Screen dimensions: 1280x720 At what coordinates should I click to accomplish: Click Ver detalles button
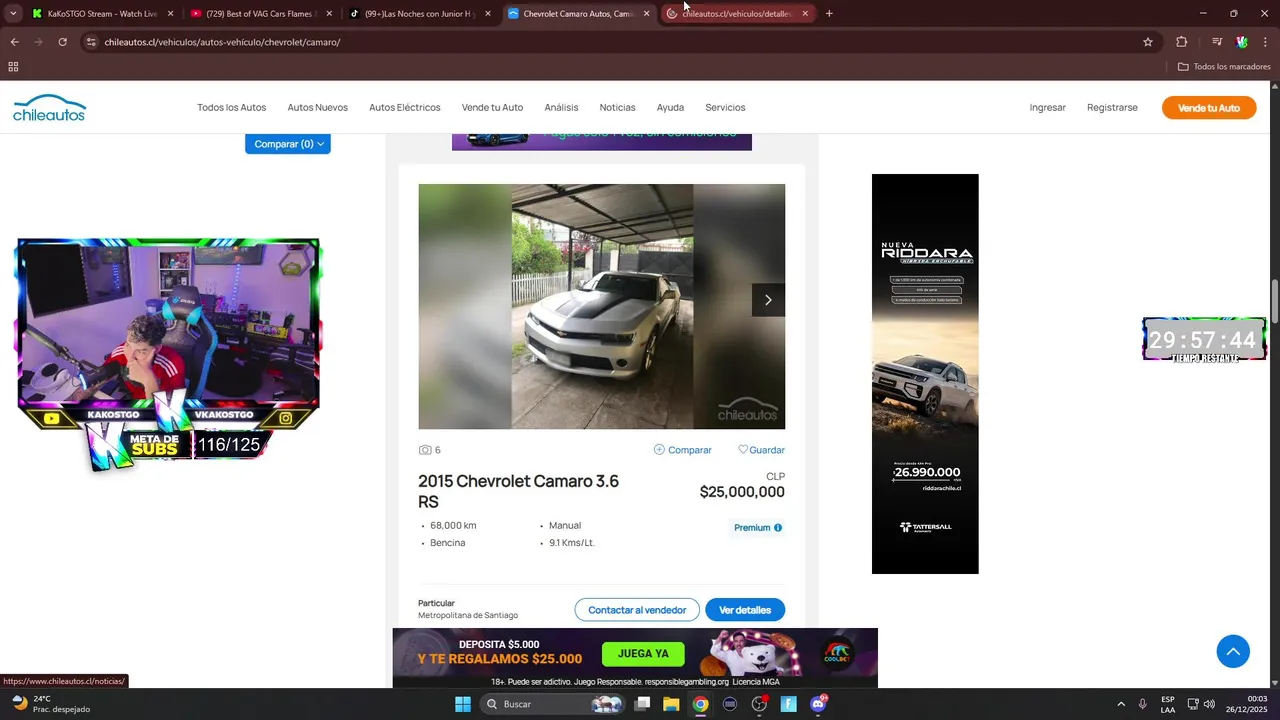745,610
